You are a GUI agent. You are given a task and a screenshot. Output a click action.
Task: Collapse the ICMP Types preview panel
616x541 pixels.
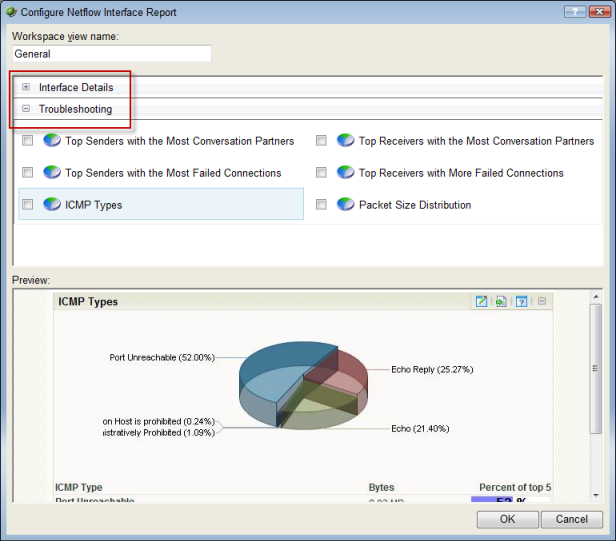click(541, 301)
